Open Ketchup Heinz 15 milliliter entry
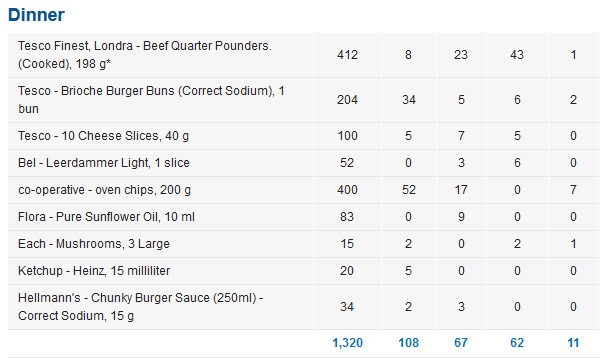The image size is (600, 362). click(x=94, y=271)
